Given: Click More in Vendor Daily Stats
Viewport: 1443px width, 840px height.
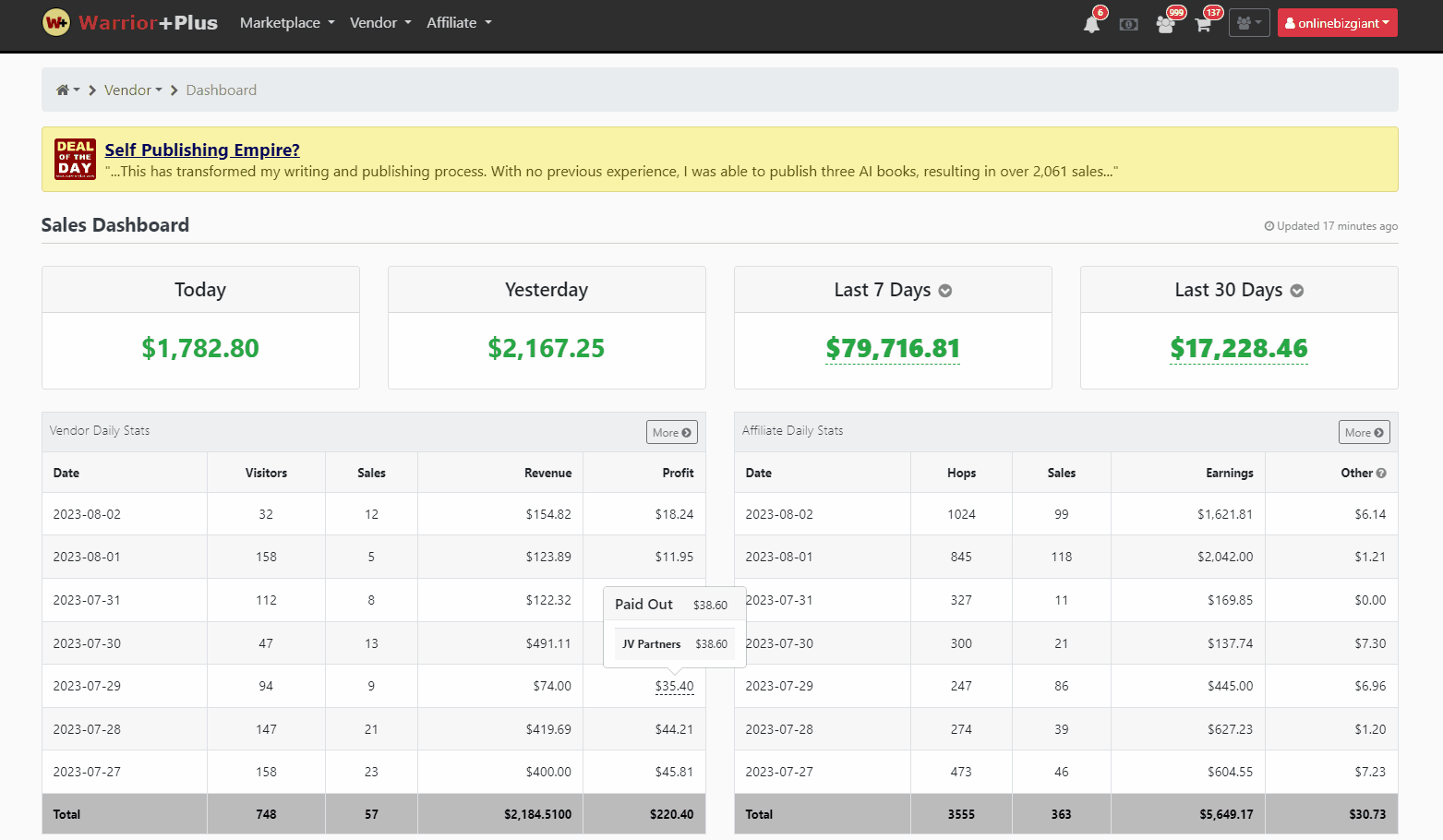Looking at the screenshot, I should click(671, 432).
